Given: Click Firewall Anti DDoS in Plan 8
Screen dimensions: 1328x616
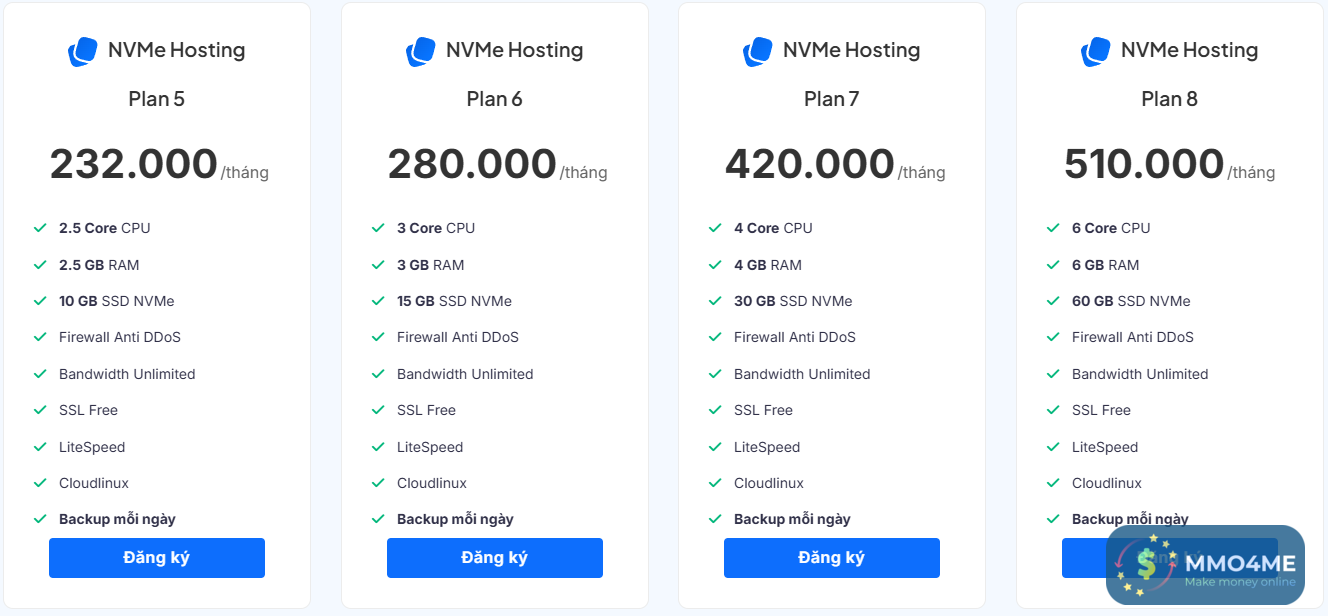Looking at the screenshot, I should pyautogui.click(x=1133, y=337).
